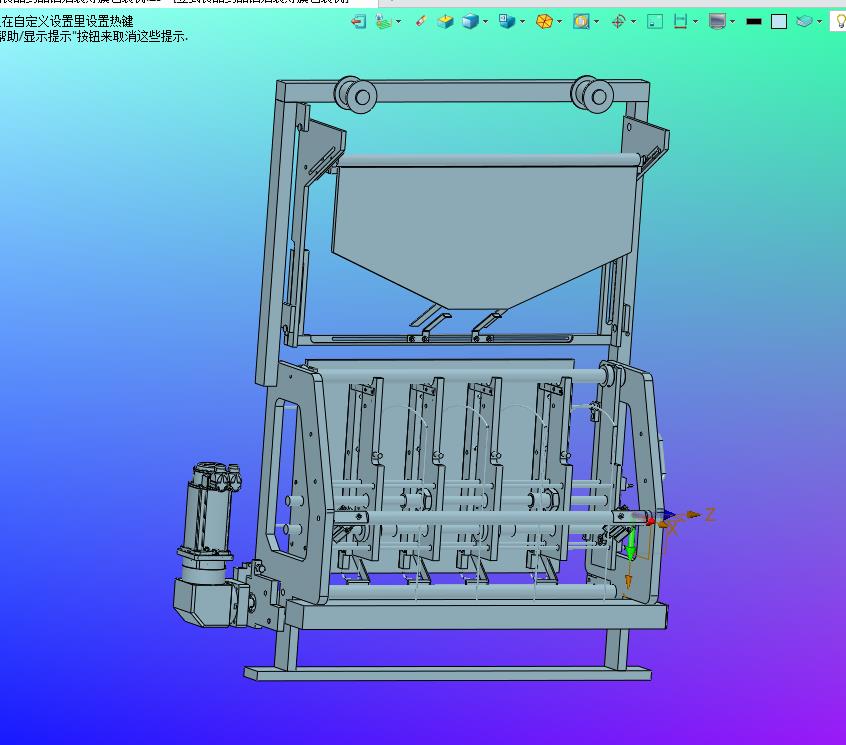
Task: Click the exit arrow icon in toolbar
Action: pos(358,22)
